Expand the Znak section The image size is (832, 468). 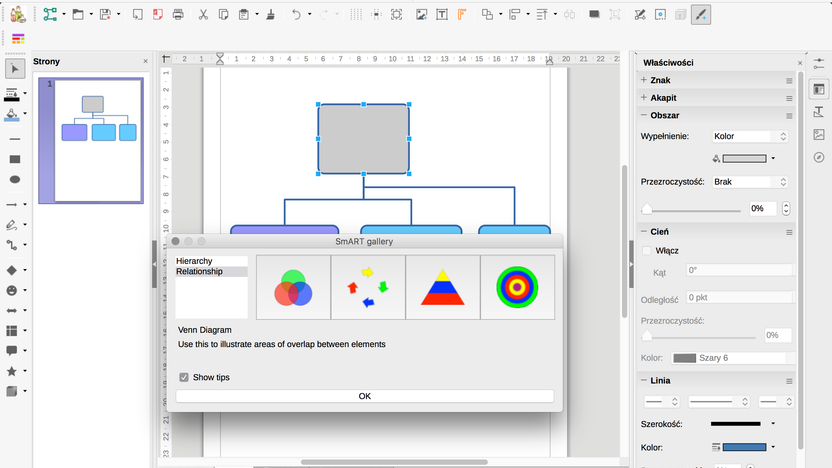[644, 80]
